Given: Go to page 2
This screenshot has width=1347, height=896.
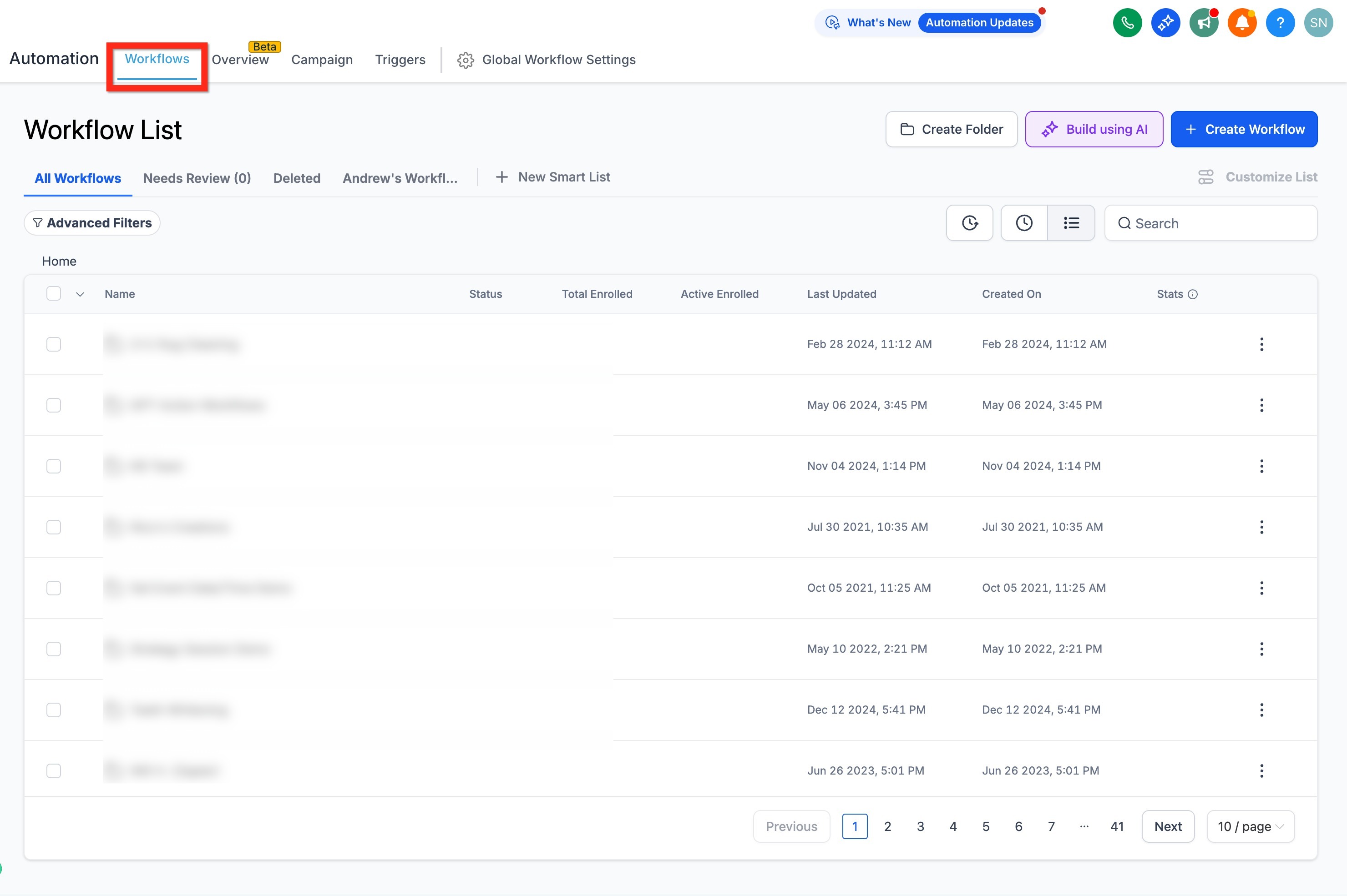Looking at the screenshot, I should [887, 826].
